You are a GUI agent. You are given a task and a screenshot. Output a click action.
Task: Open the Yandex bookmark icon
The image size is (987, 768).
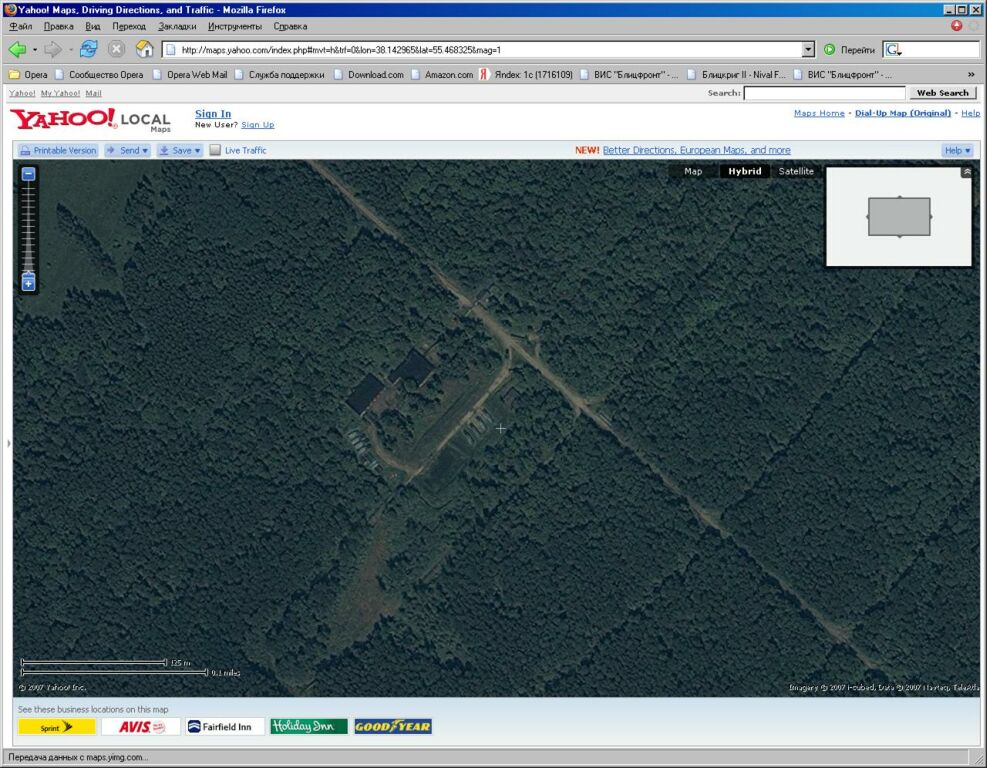click(x=483, y=74)
